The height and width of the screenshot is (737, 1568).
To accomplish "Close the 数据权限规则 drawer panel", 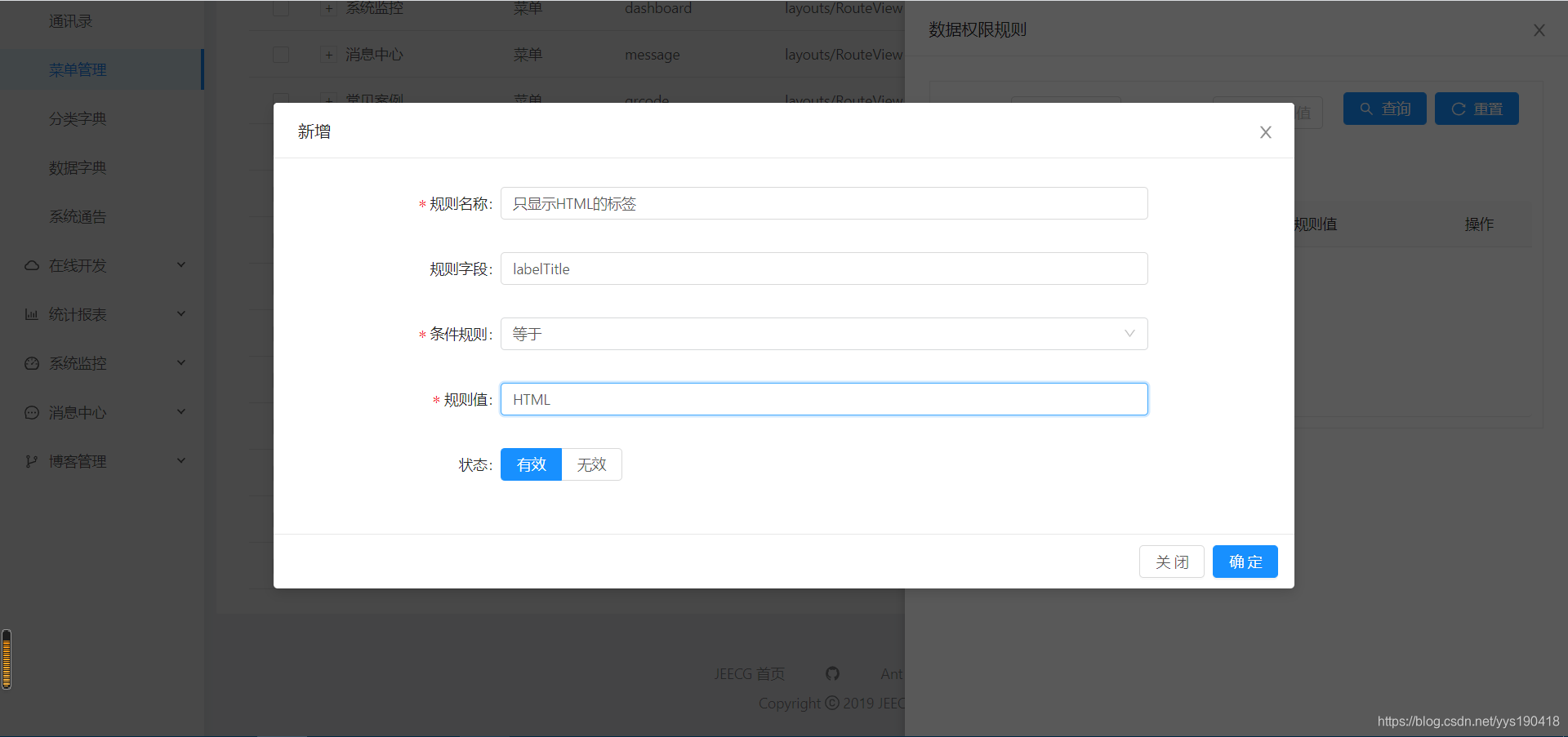I will [x=1539, y=30].
